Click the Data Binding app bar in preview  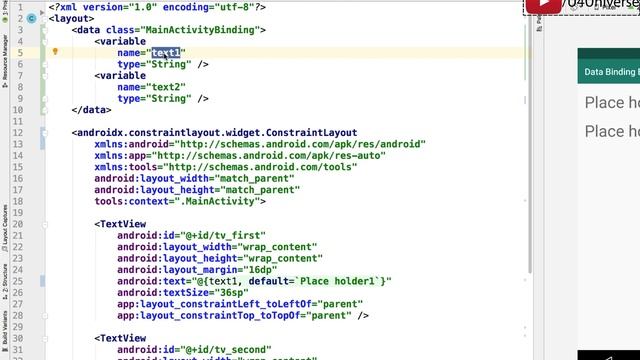tap(609, 72)
